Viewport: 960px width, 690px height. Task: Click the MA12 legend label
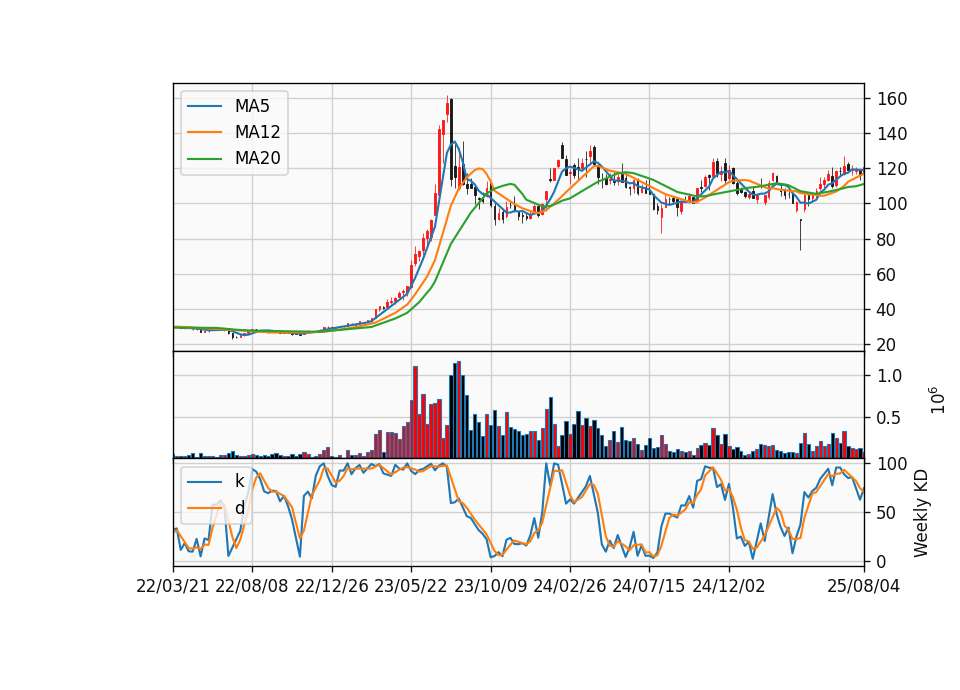pyautogui.click(x=257, y=132)
